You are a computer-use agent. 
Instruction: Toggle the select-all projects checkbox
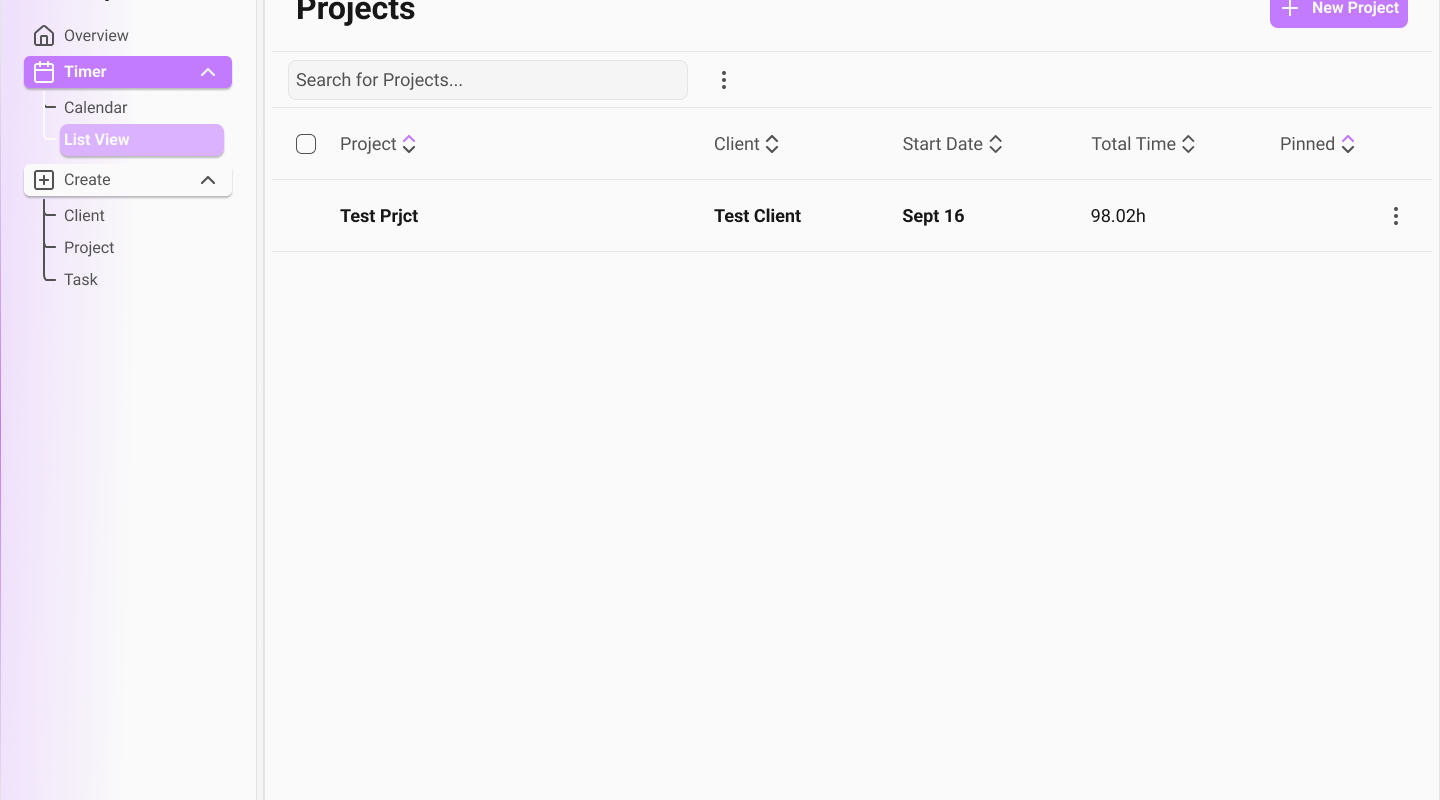[x=306, y=144]
